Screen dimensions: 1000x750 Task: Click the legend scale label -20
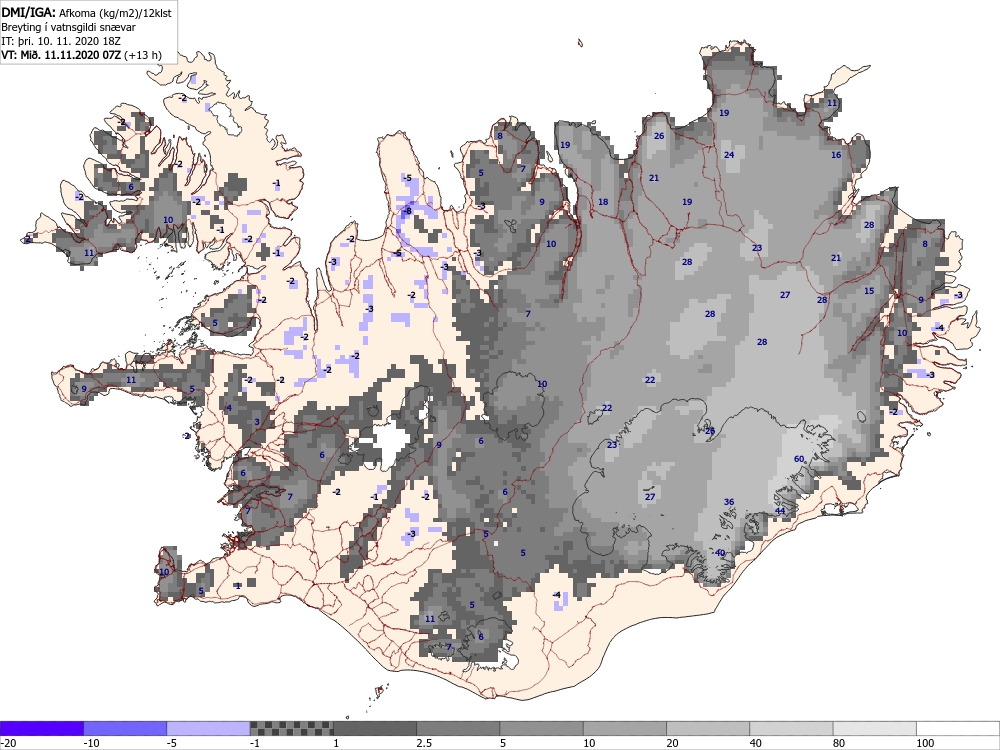[x=8, y=743]
